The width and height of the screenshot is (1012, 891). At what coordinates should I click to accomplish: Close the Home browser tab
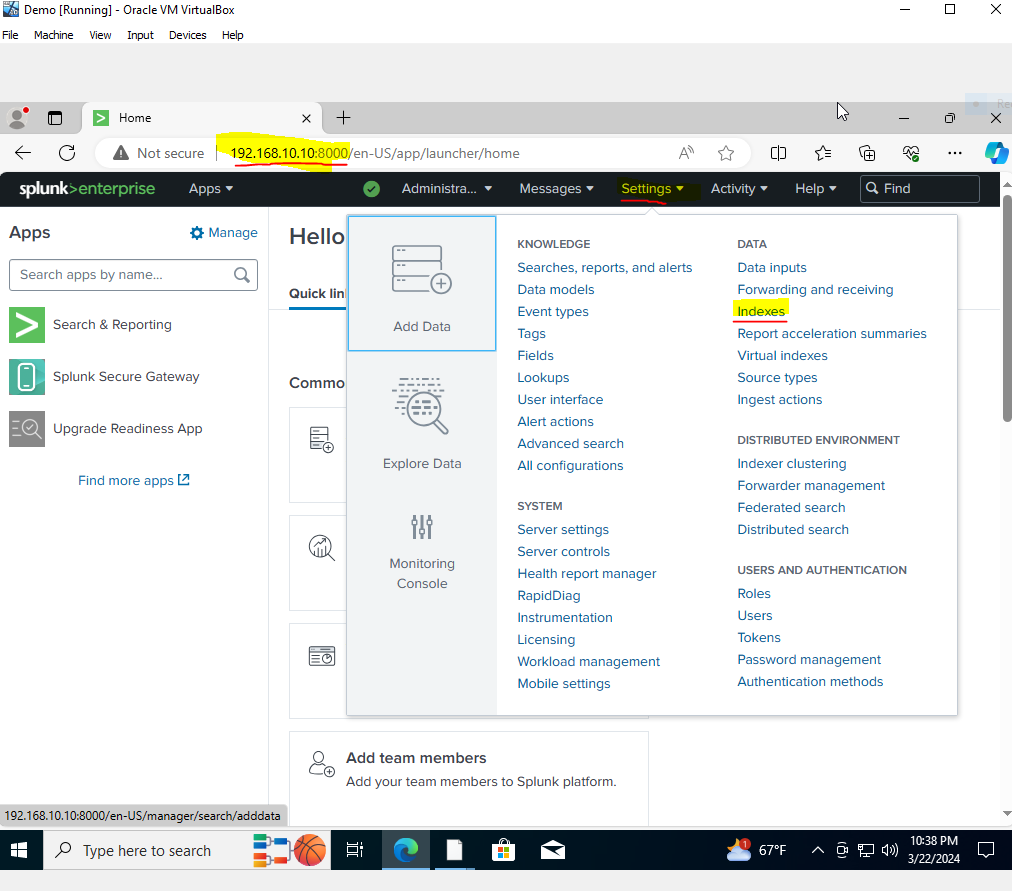coord(307,118)
